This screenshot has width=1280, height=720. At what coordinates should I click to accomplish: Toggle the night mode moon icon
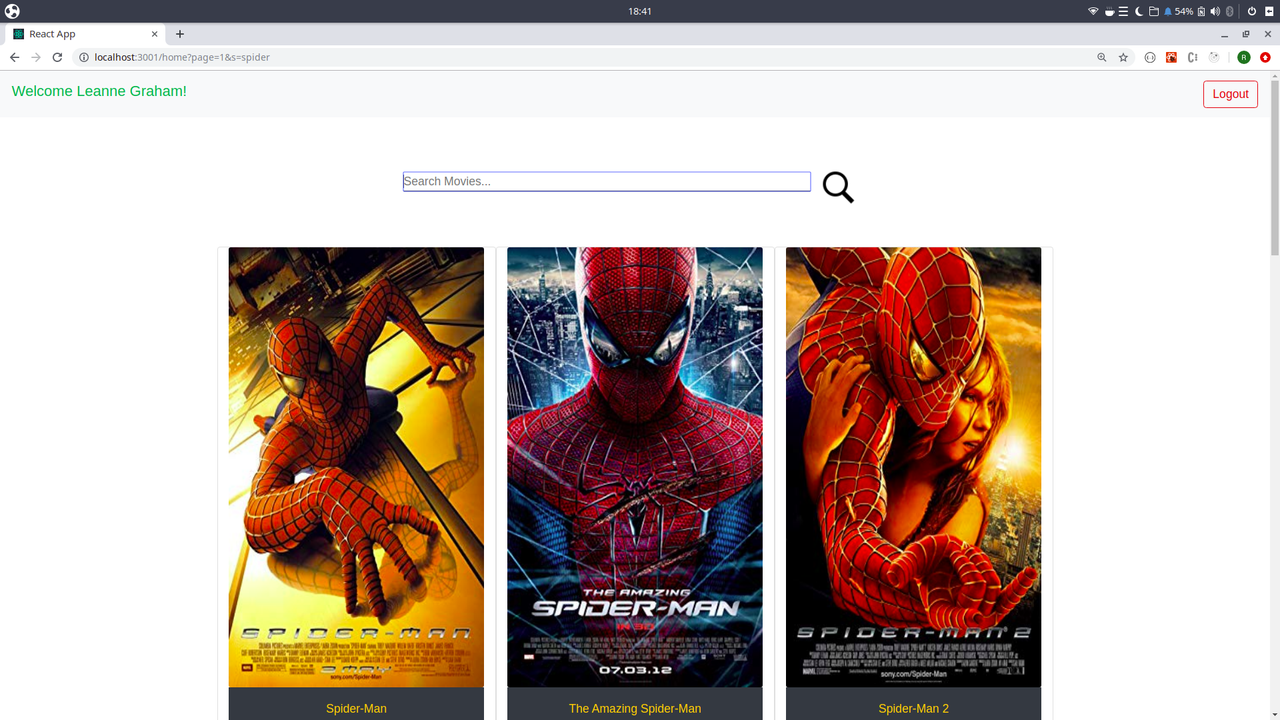(1138, 11)
